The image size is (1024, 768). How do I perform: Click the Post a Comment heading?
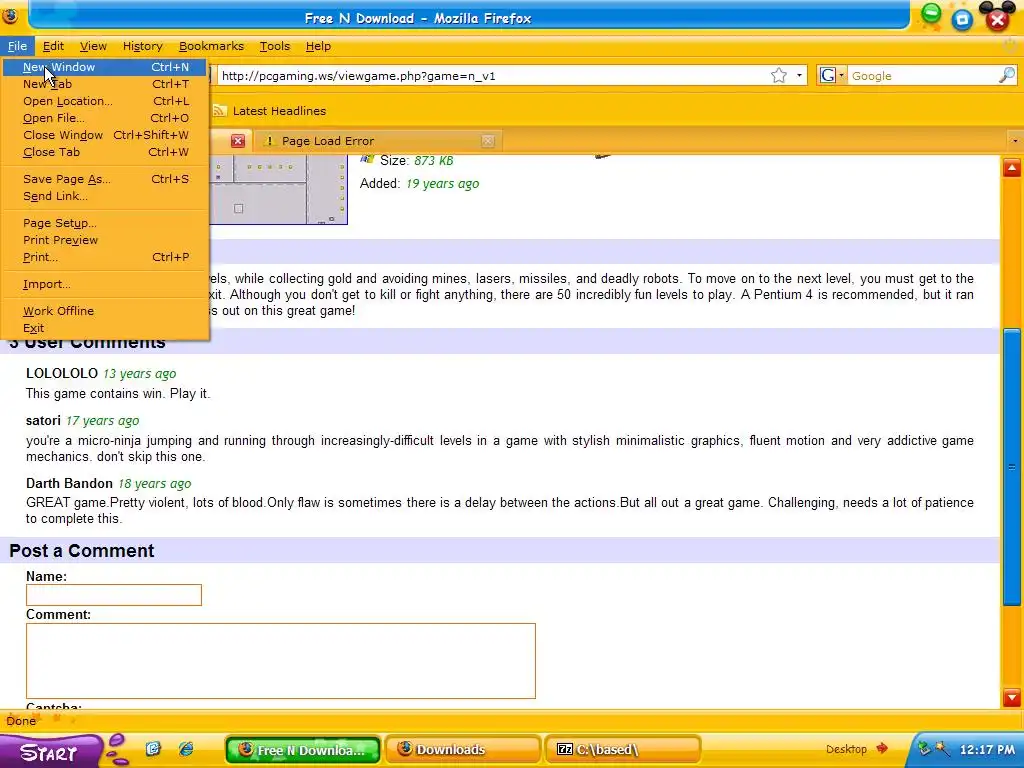coord(82,551)
